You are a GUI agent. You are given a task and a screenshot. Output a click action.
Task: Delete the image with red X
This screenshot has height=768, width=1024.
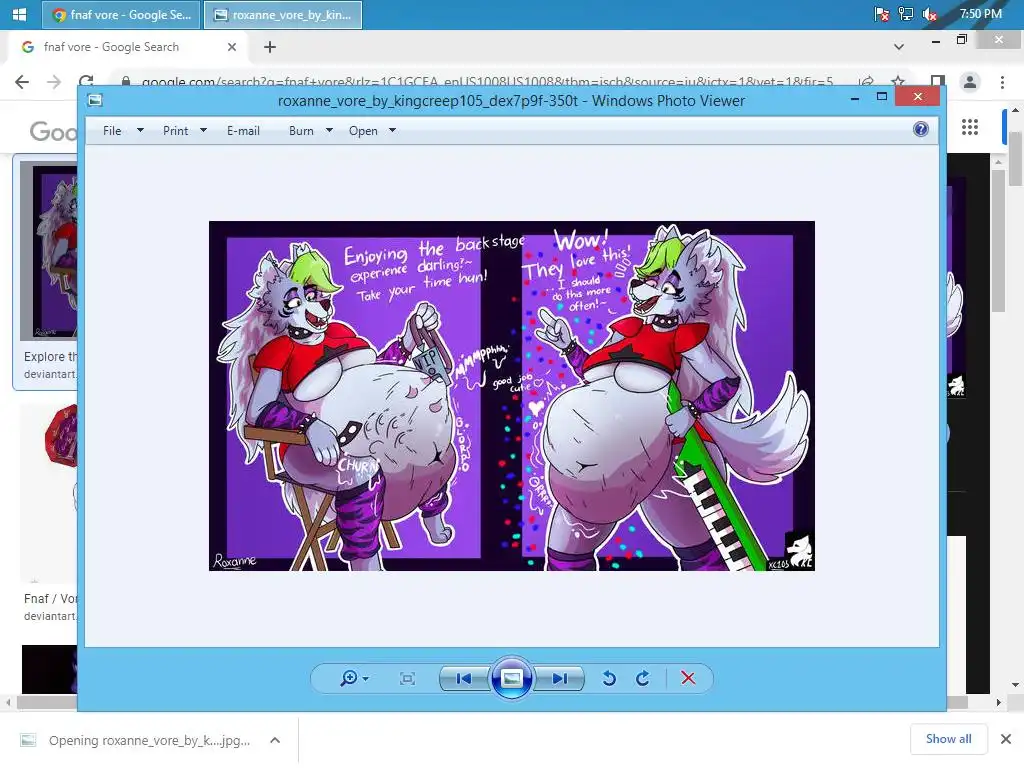[x=688, y=679]
